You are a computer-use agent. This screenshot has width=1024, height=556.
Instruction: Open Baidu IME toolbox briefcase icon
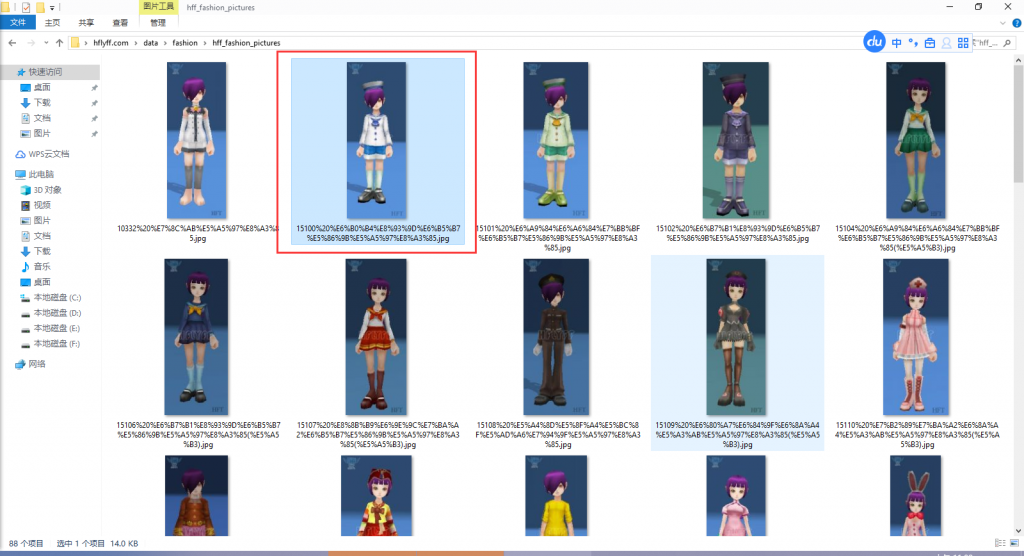click(929, 43)
